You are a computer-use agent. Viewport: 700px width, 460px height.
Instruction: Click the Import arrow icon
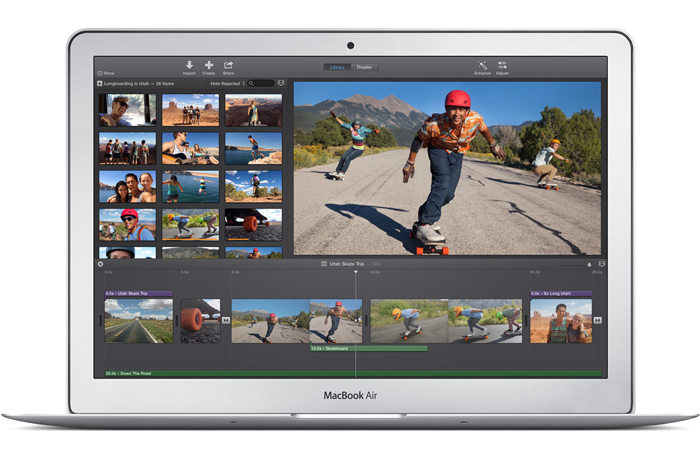tap(189, 65)
